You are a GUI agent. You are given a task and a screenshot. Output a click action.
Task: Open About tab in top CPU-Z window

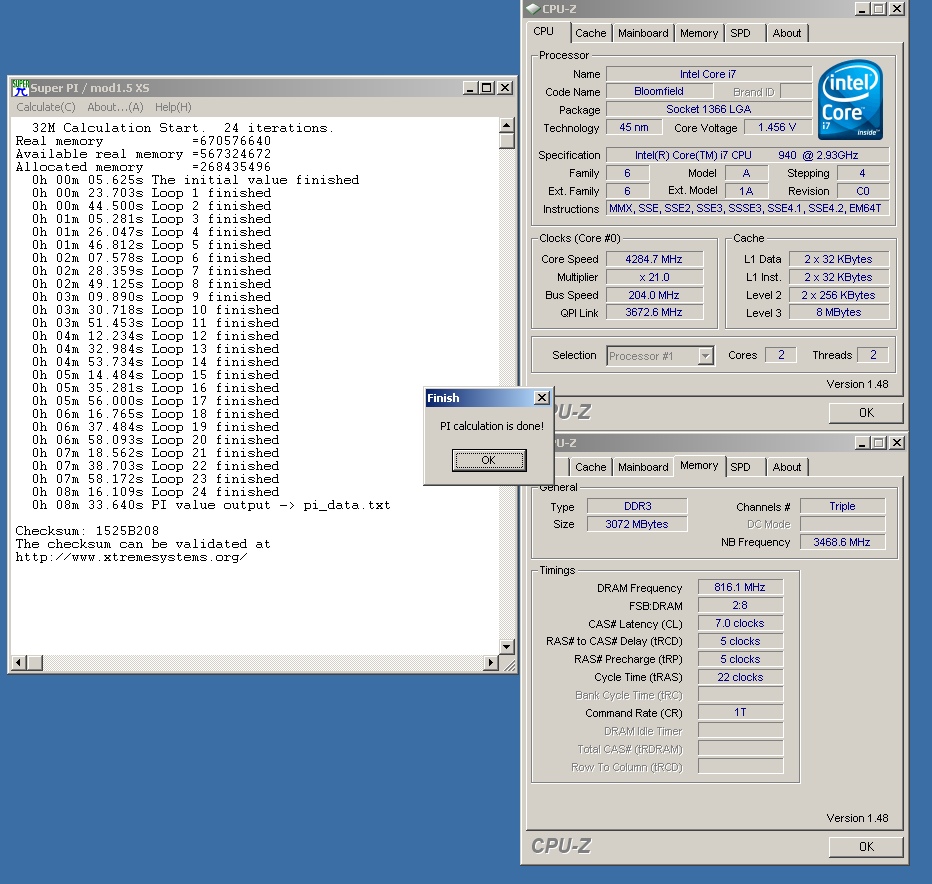pyautogui.click(x=787, y=33)
